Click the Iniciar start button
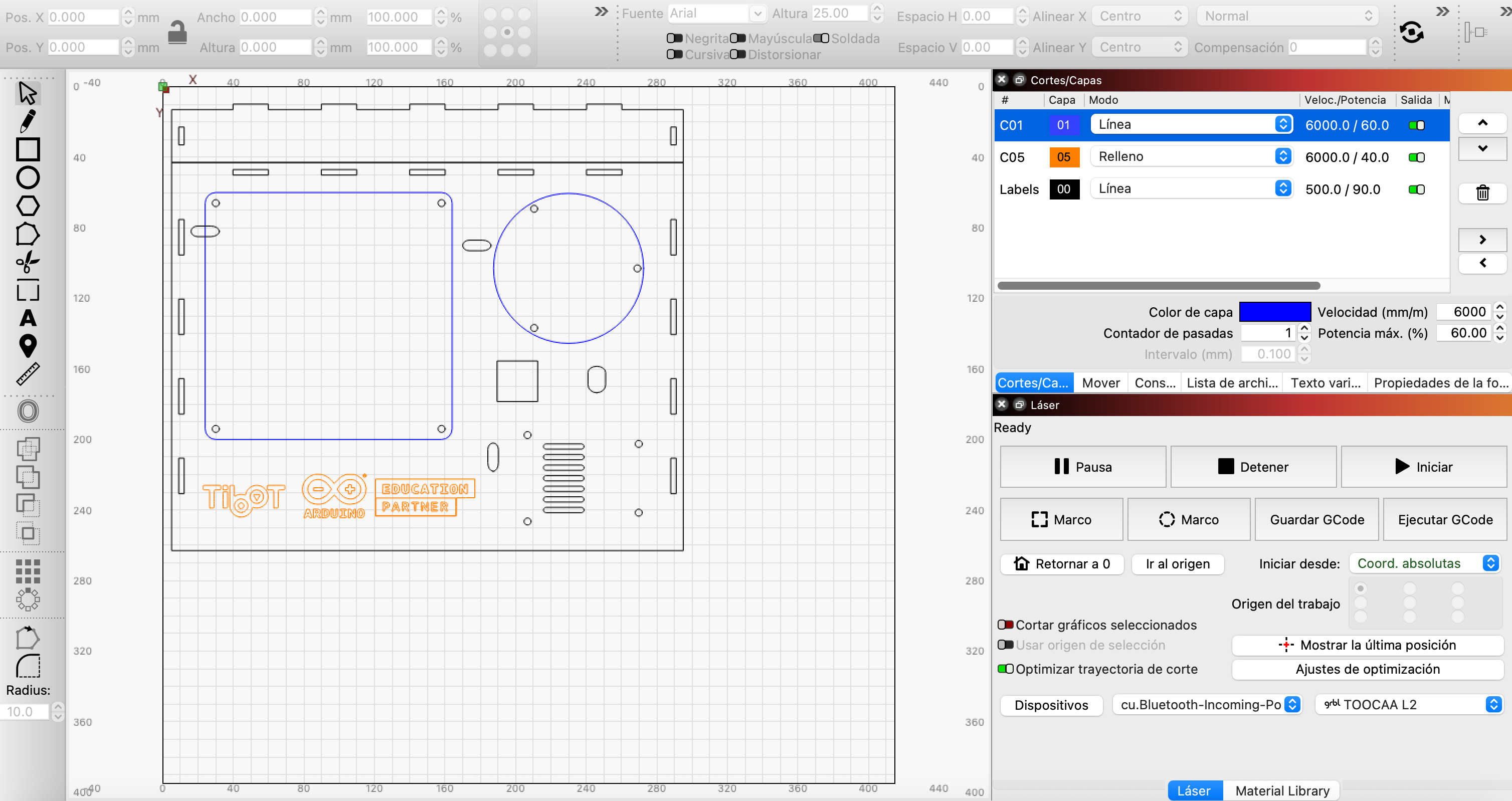This screenshot has width=1512, height=801. (x=1423, y=467)
